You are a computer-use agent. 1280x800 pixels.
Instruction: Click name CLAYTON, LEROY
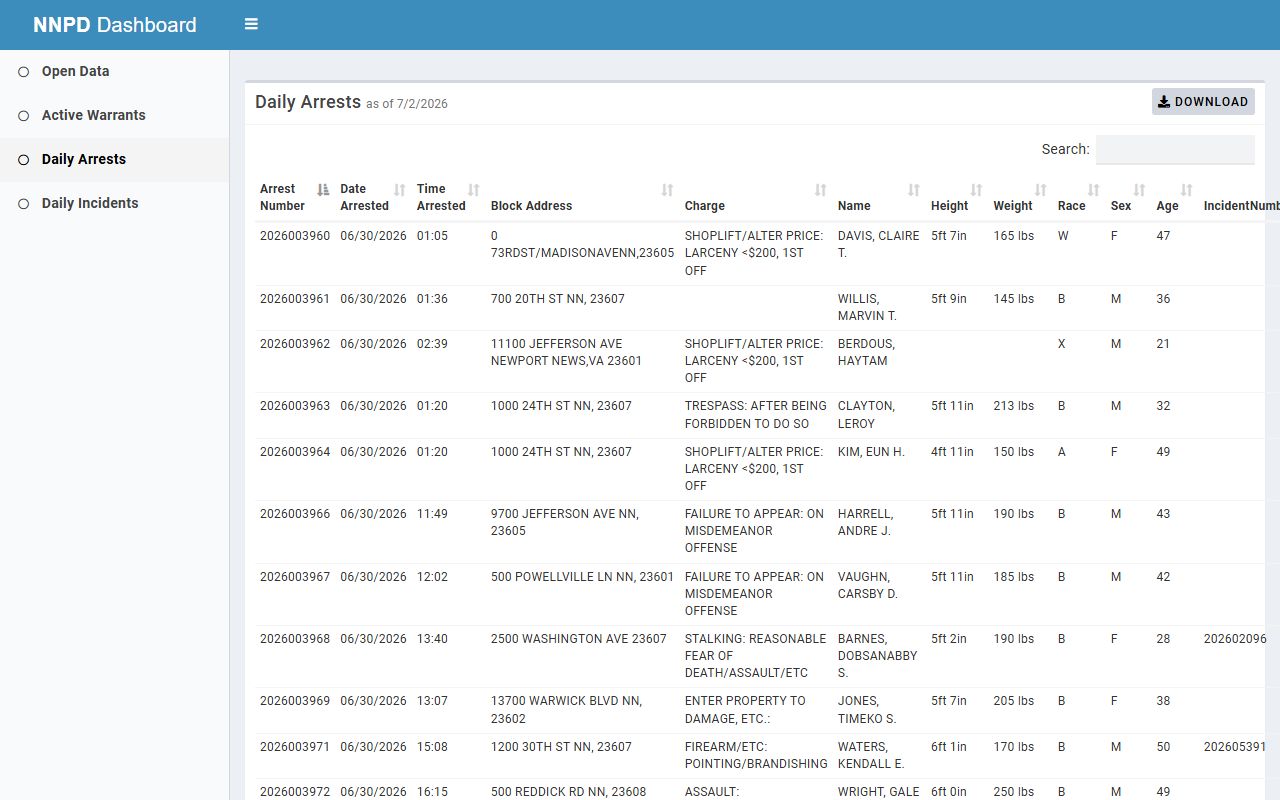click(866, 415)
